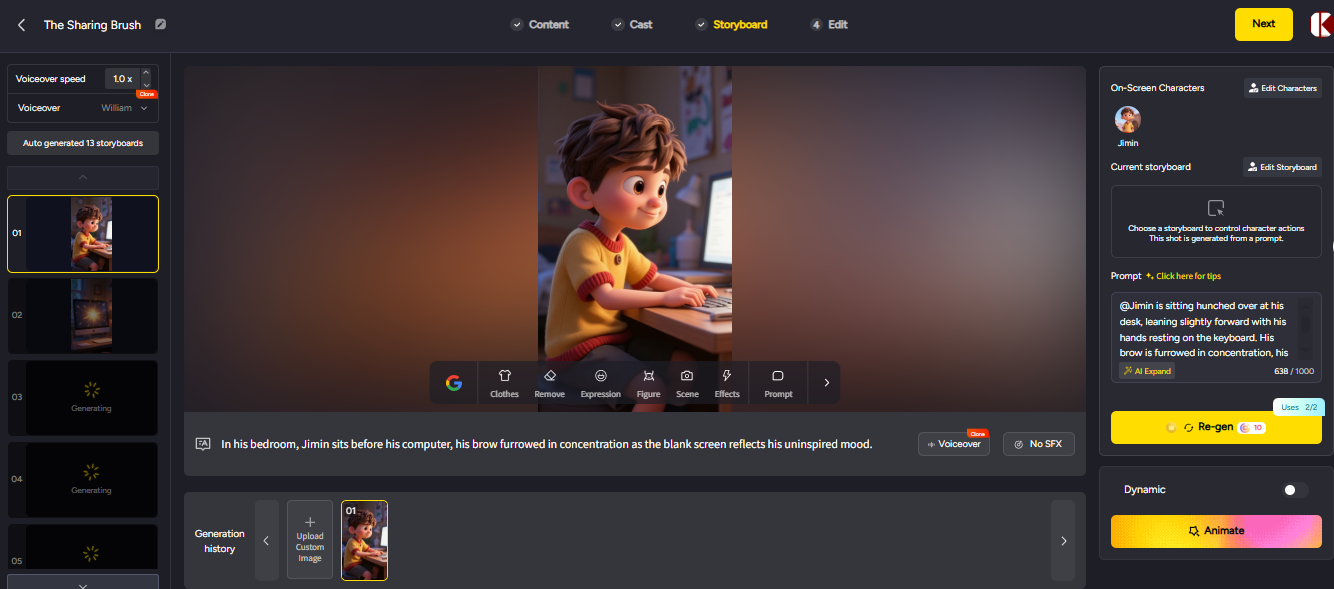This screenshot has width=1334, height=589.
Task: Show more image tools with right chevron
Action: click(826, 383)
